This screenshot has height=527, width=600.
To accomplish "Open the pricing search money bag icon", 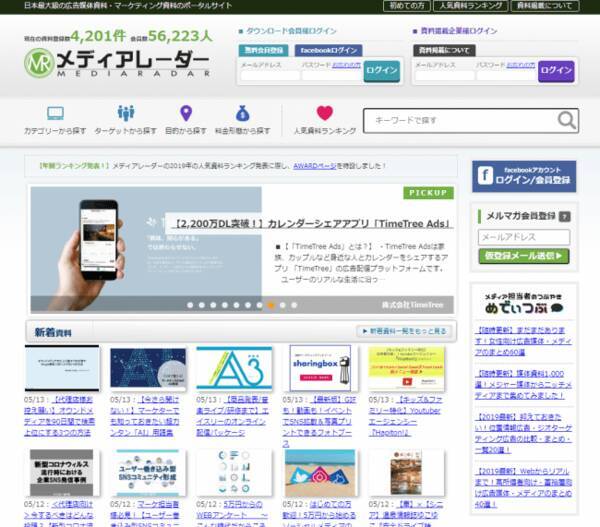I will point(243,113).
